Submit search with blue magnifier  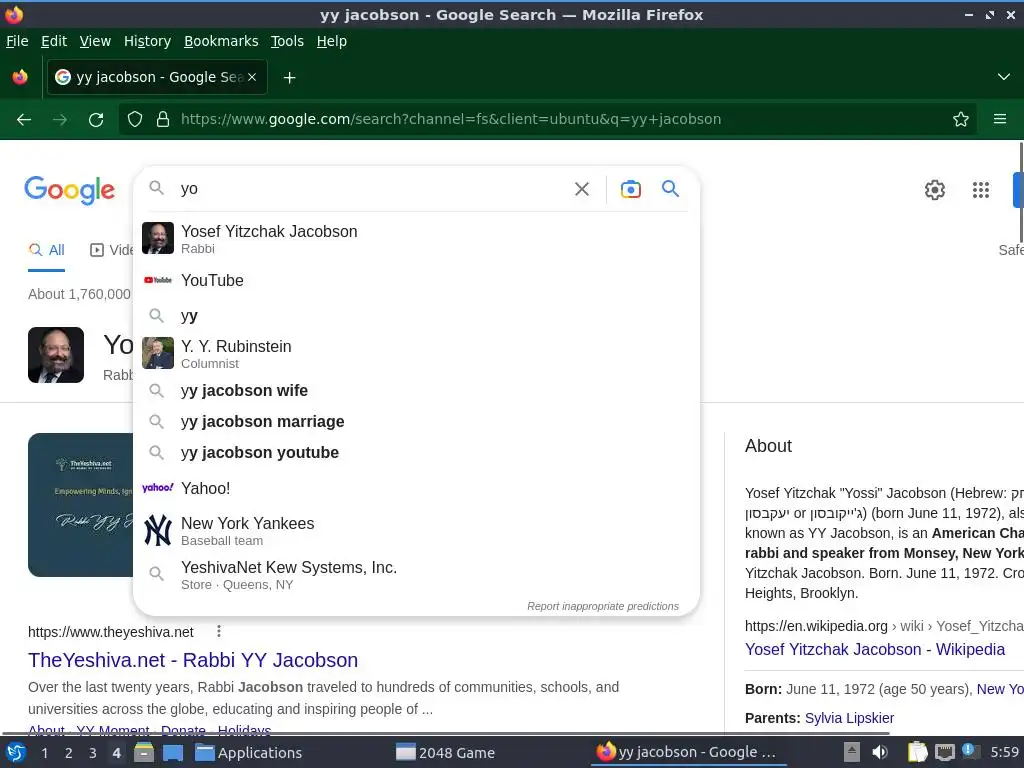point(670,189)
